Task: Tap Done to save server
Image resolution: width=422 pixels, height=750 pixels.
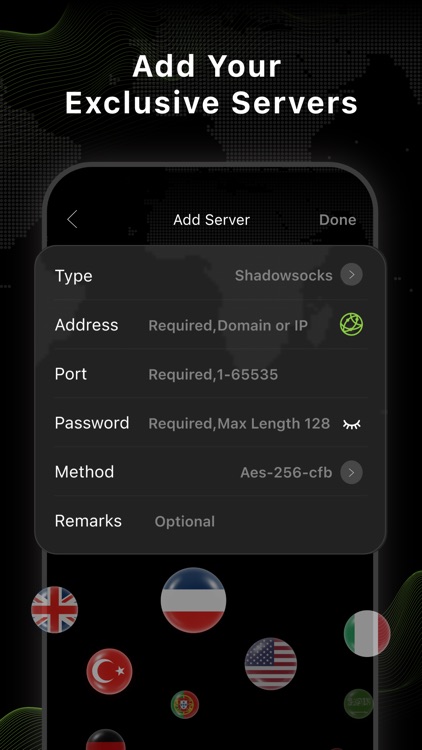Action: 337,220
